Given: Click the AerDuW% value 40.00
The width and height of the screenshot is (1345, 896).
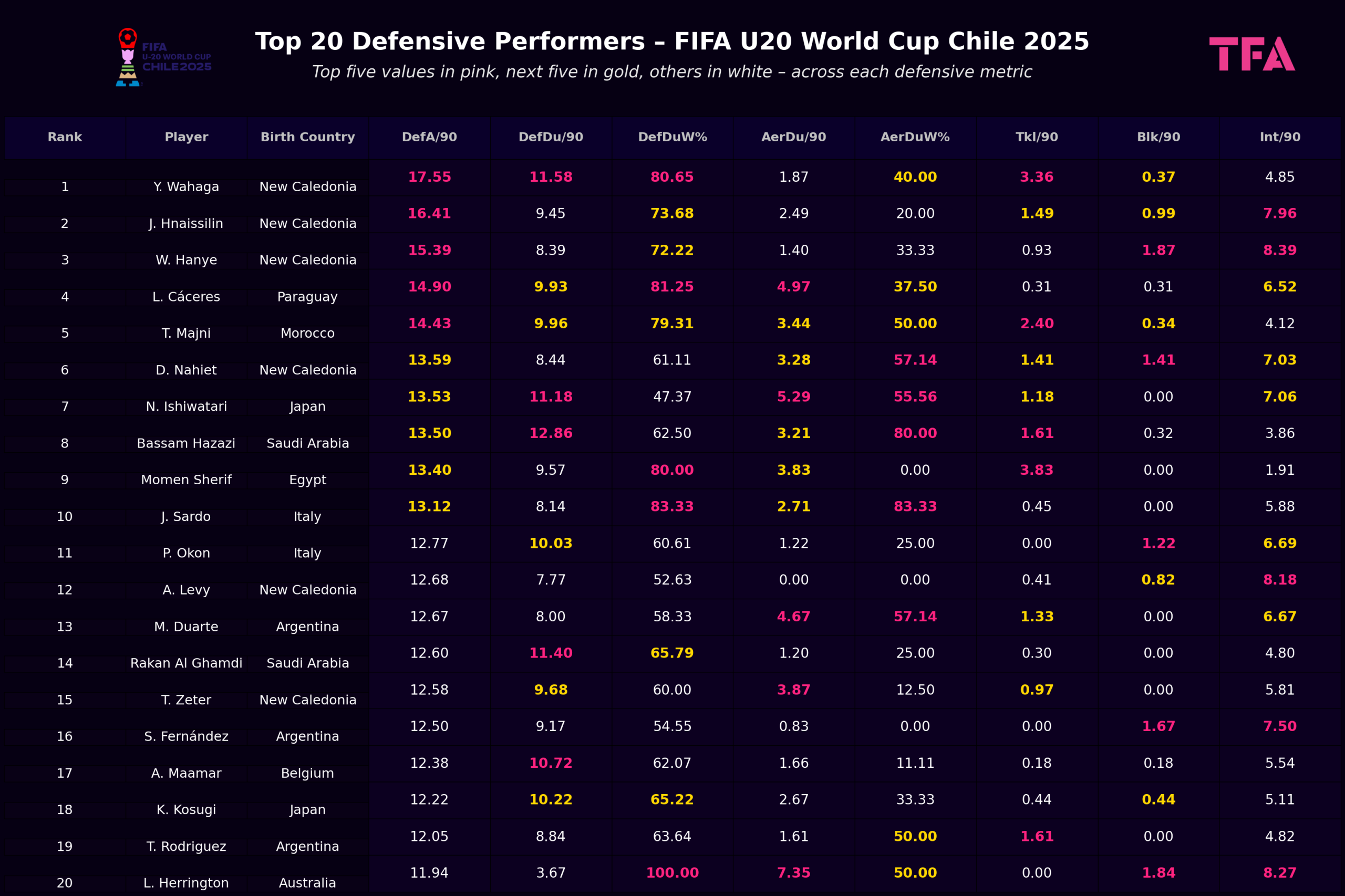Looking at the screenshot, I should (x=915, y=177).
